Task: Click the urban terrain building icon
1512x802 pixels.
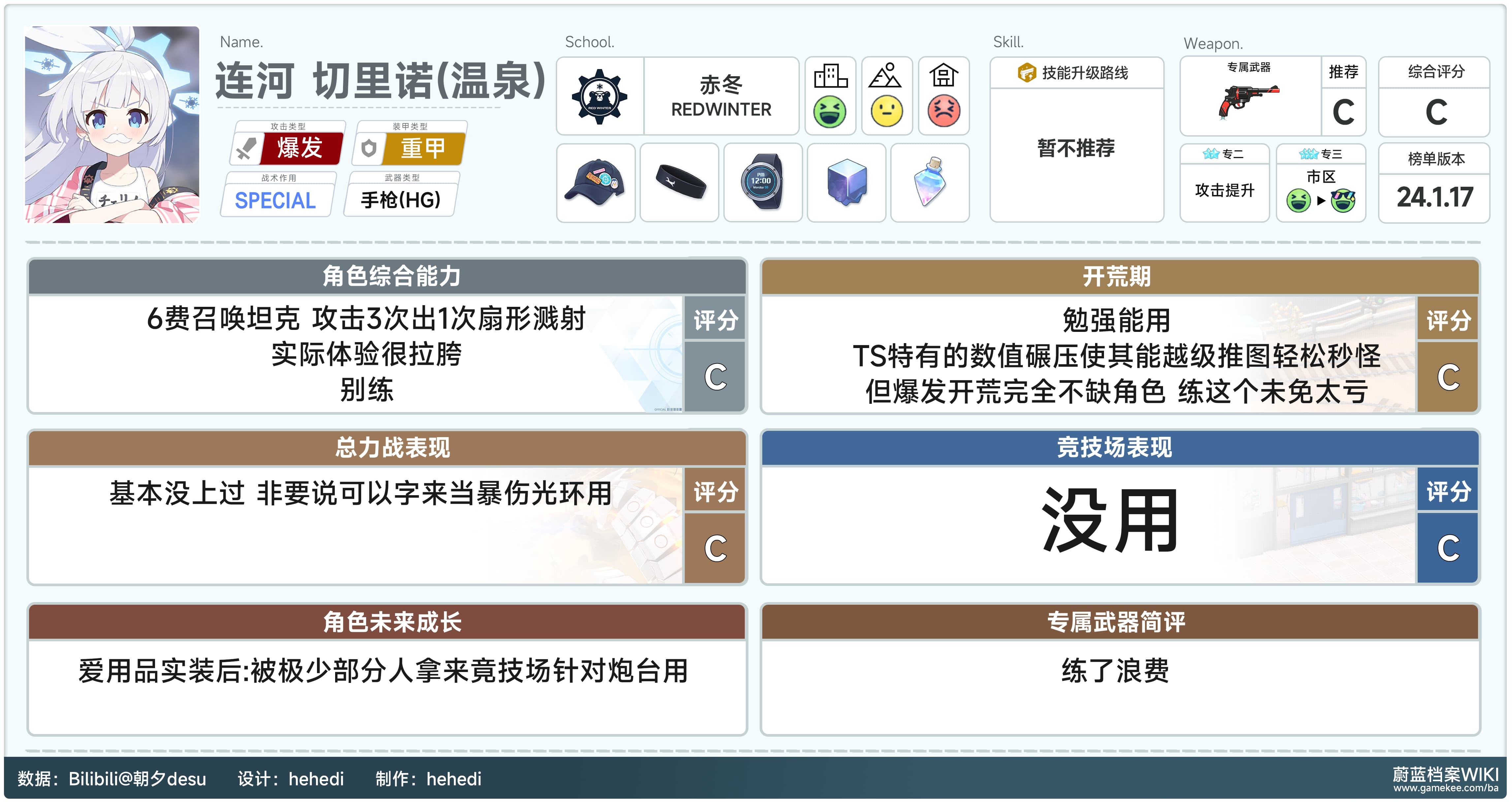Action: coord(831,76)
